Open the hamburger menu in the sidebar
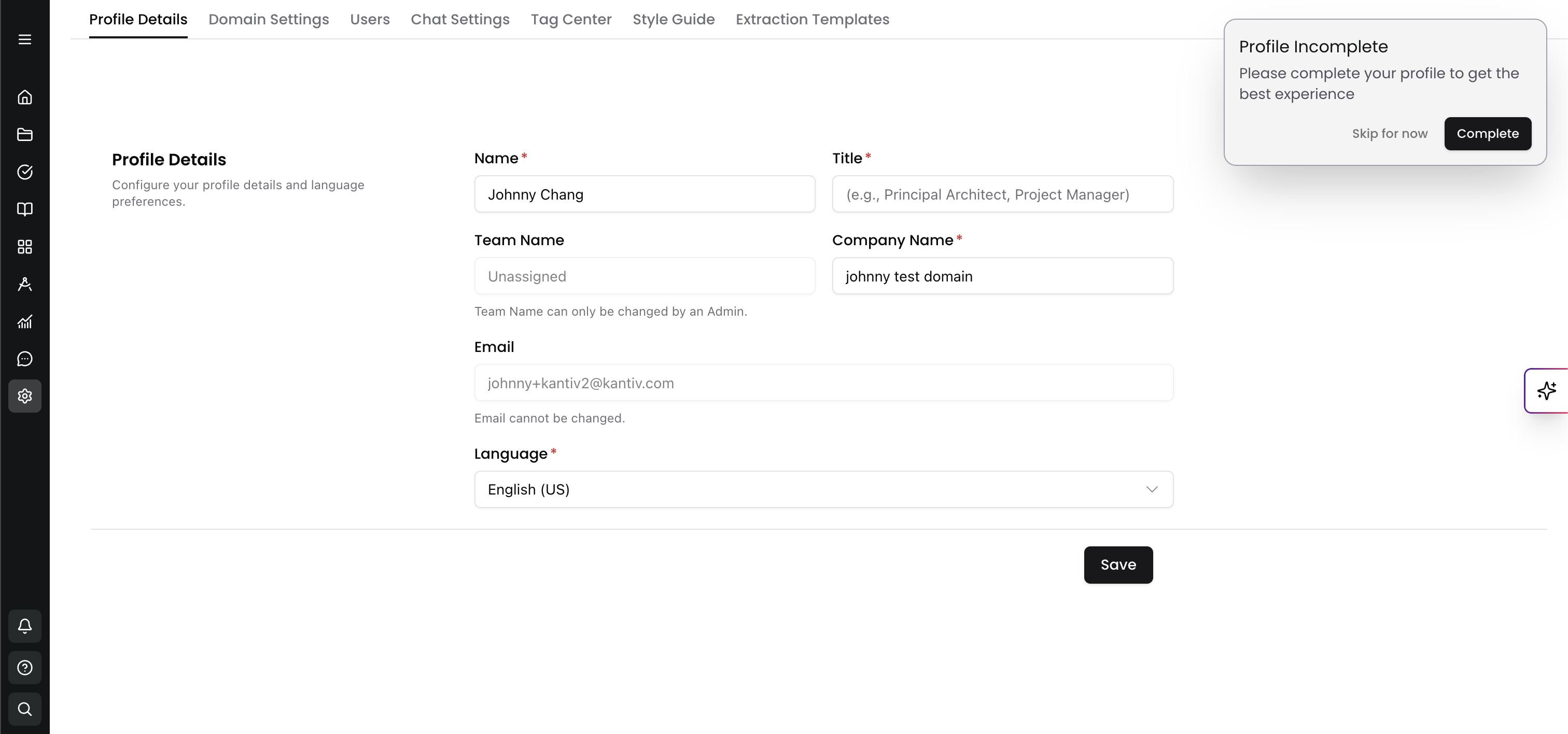 24,39
